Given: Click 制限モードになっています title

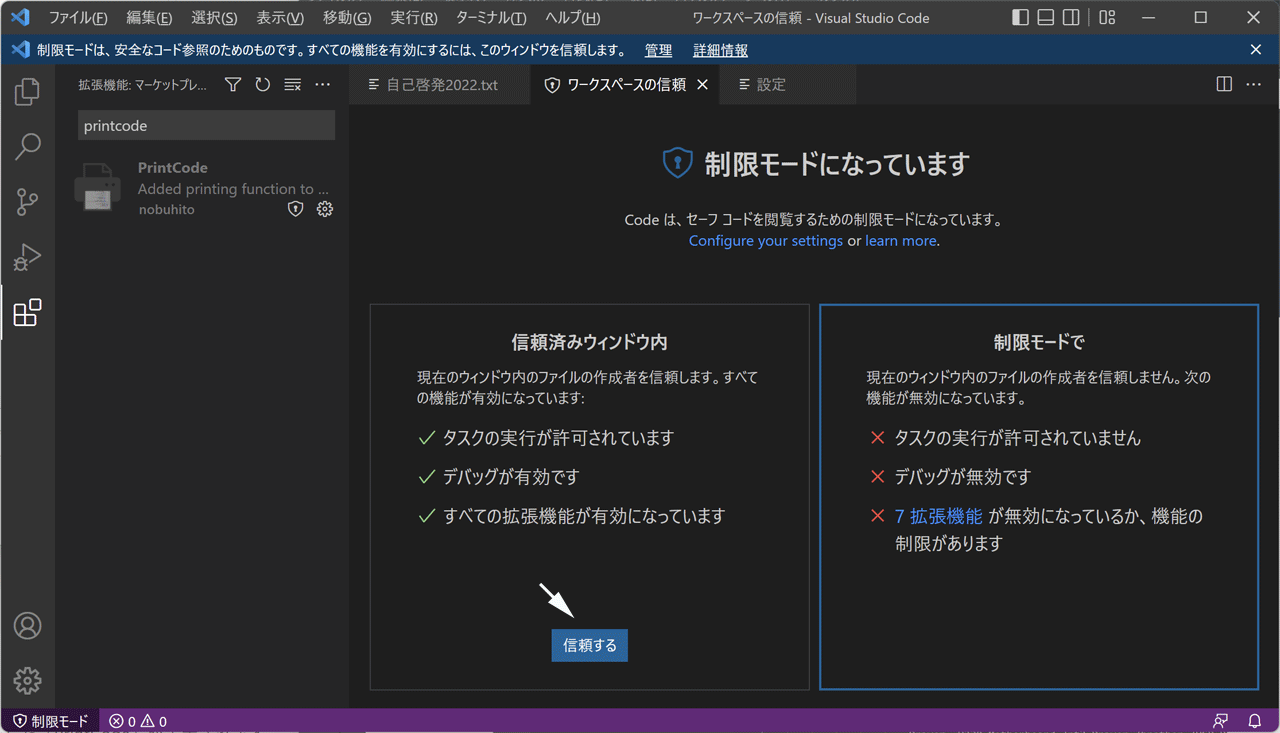Looking at the screenshot, I should (x=838, y=164).
